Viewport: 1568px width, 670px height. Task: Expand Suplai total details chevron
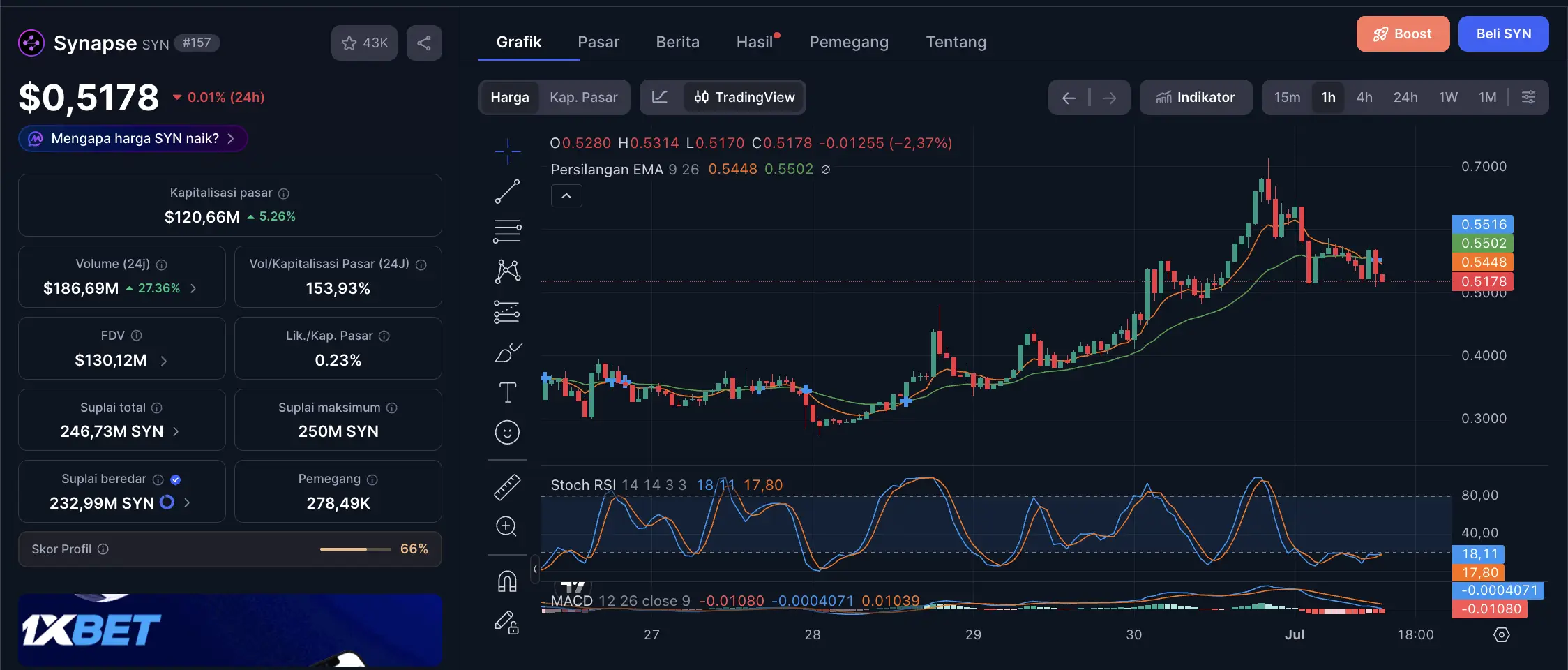tap(176, 432)
